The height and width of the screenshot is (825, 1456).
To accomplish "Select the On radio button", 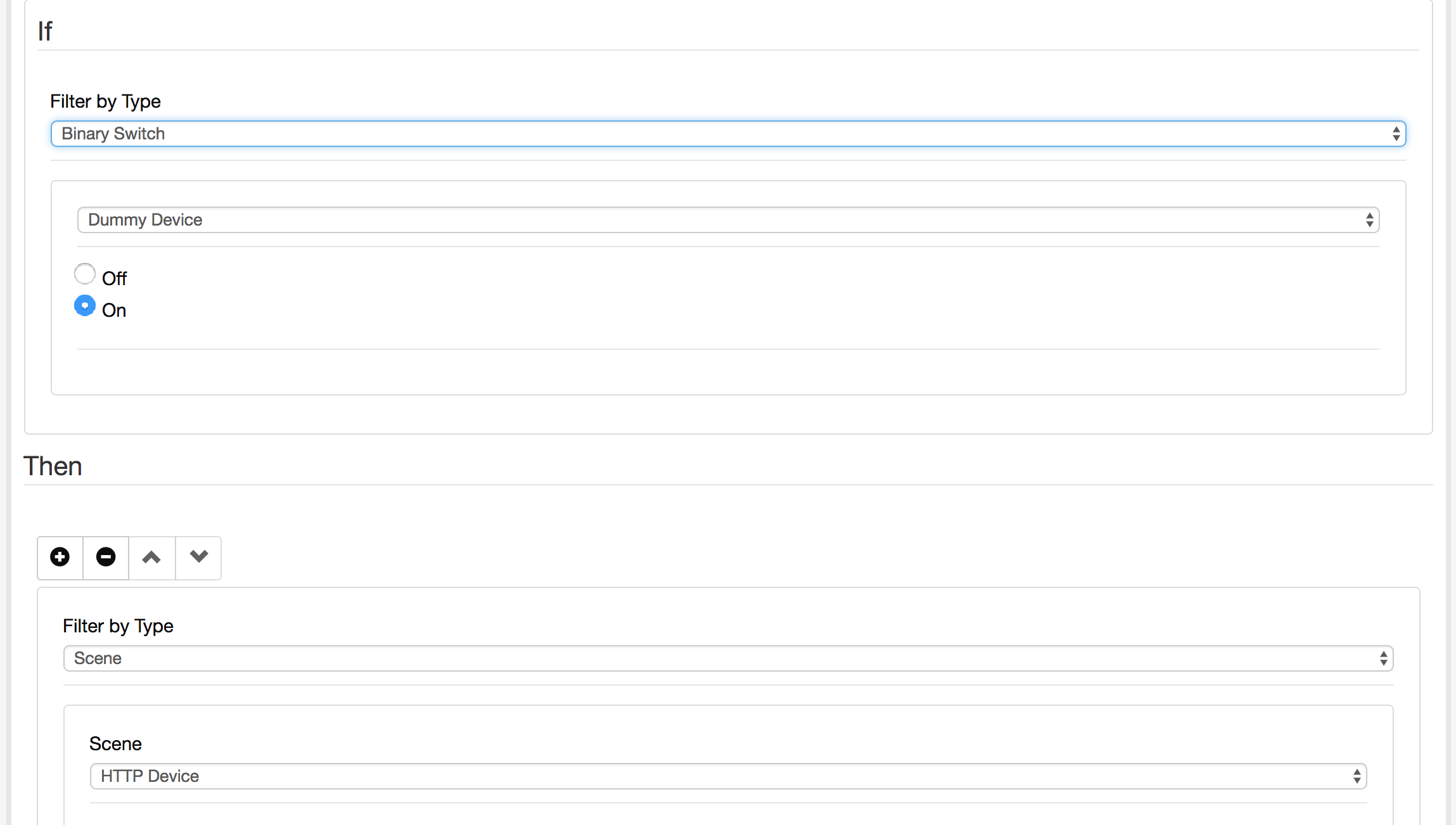I will point(84,308).
